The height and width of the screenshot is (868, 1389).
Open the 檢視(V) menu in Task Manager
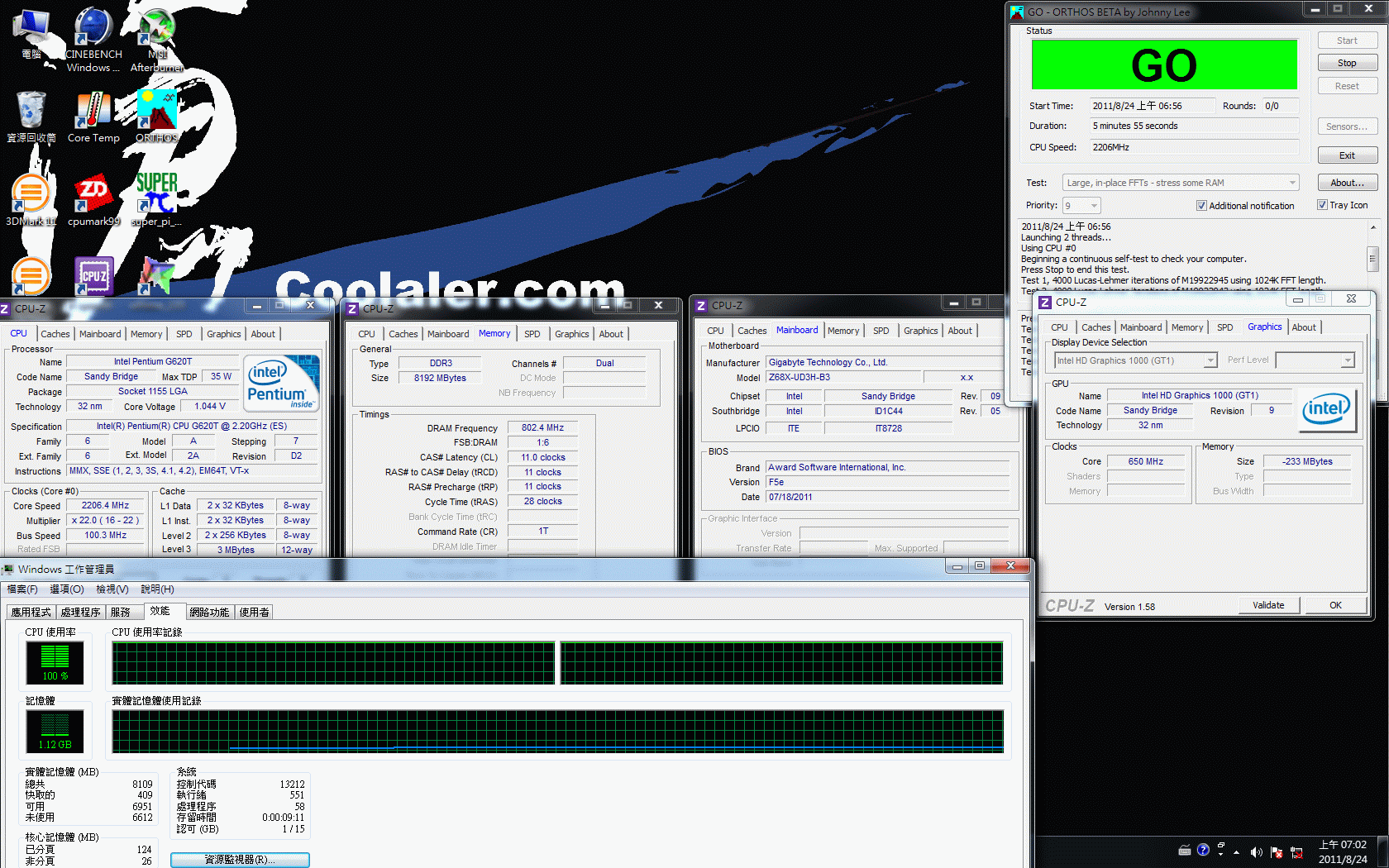pyautogui.click(x=112, y=589)
